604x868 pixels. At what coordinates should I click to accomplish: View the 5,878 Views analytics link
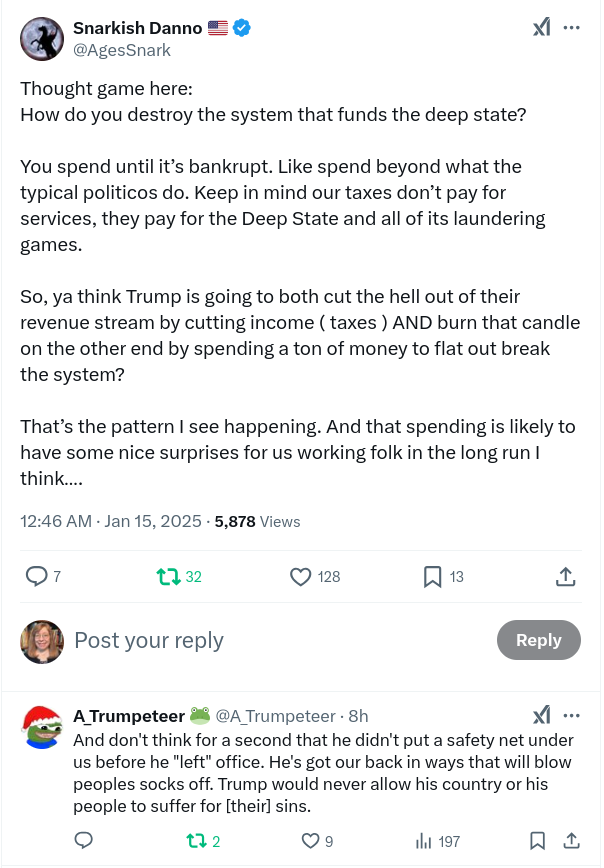coord(257,521)
